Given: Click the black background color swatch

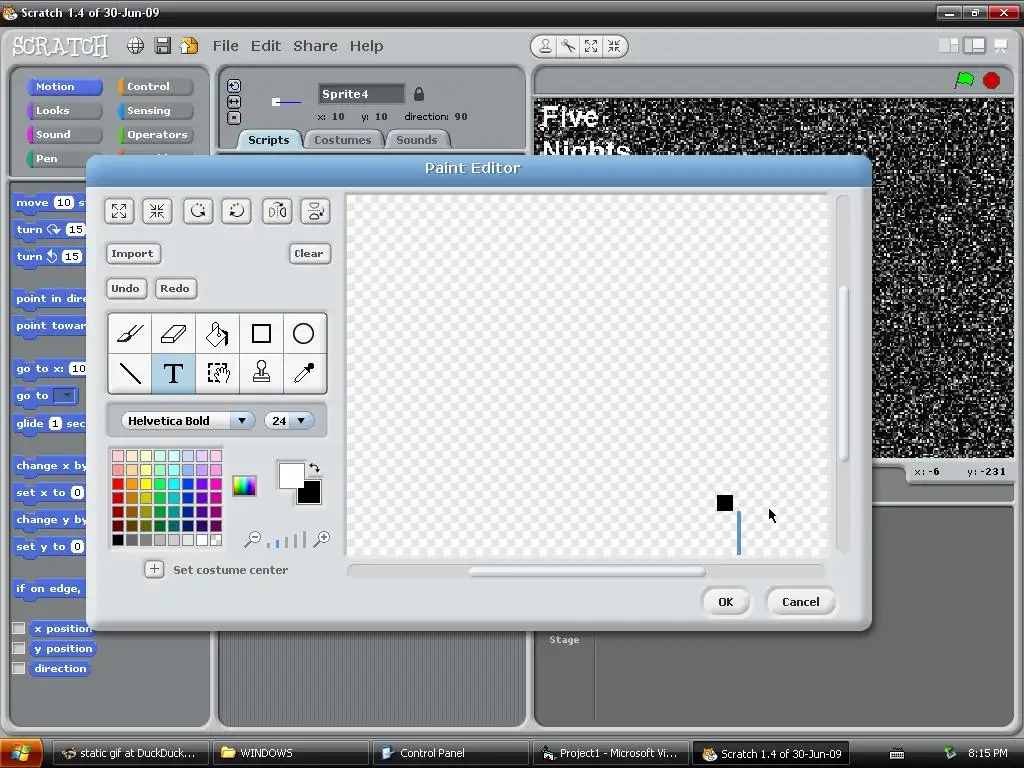Looking at the screenshot, I should pyautogui.click(x=311, y=494).
